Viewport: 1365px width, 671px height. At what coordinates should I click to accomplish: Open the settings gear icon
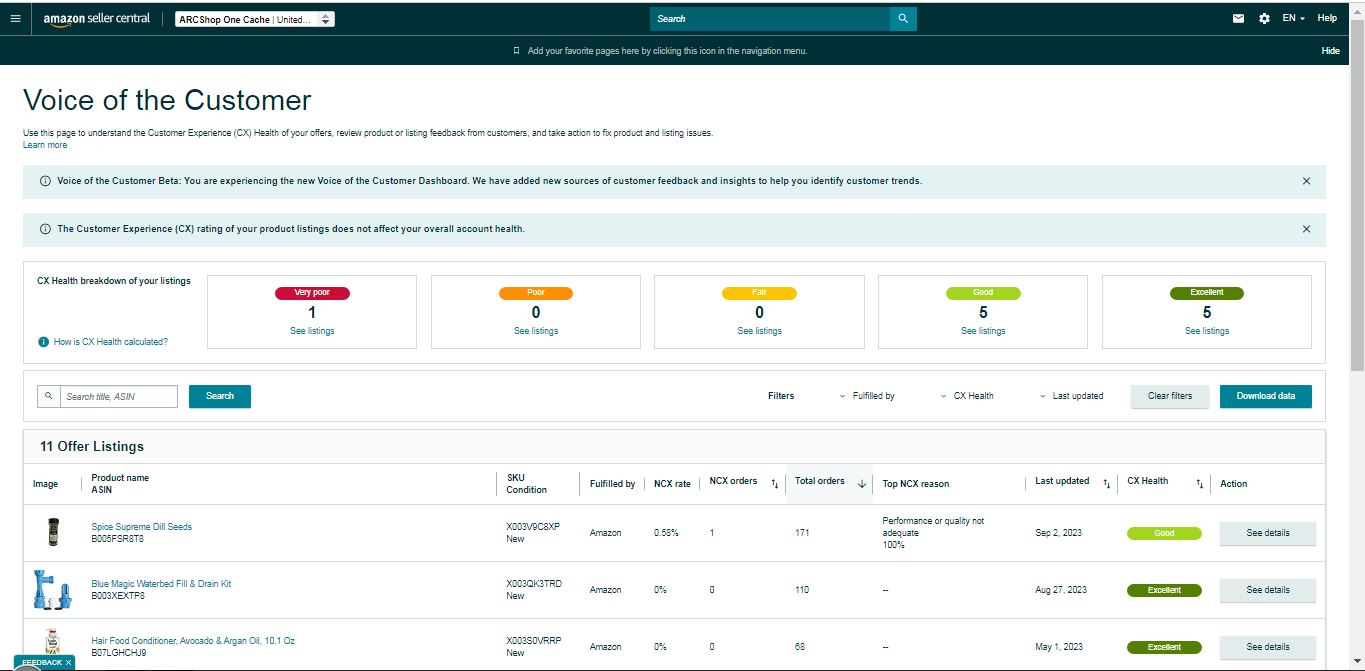[1264, 18]
